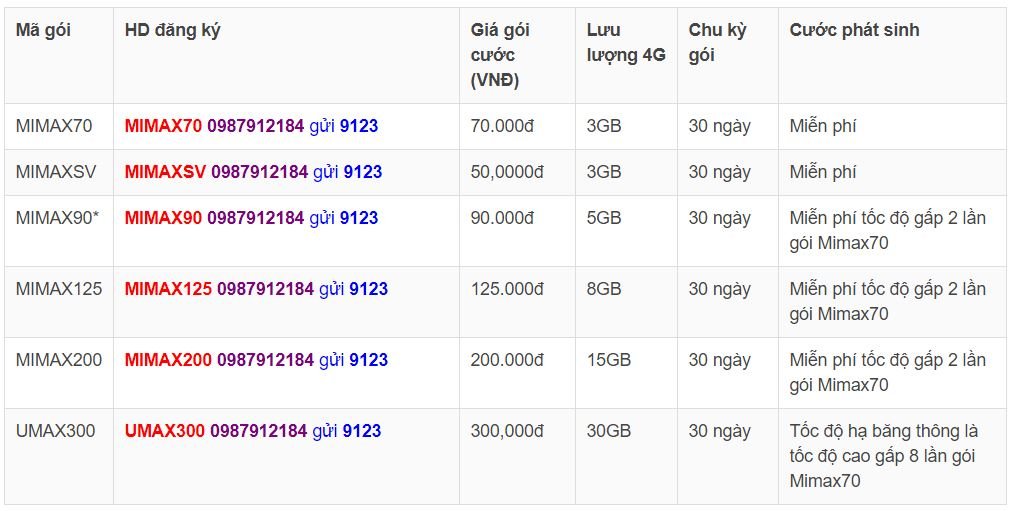The height and width of the screenshot is (511, 1013).
Task: Click 'Miễn phí' in MIMAX70 row
Action: pyautogui.click(x=823, y=126)
